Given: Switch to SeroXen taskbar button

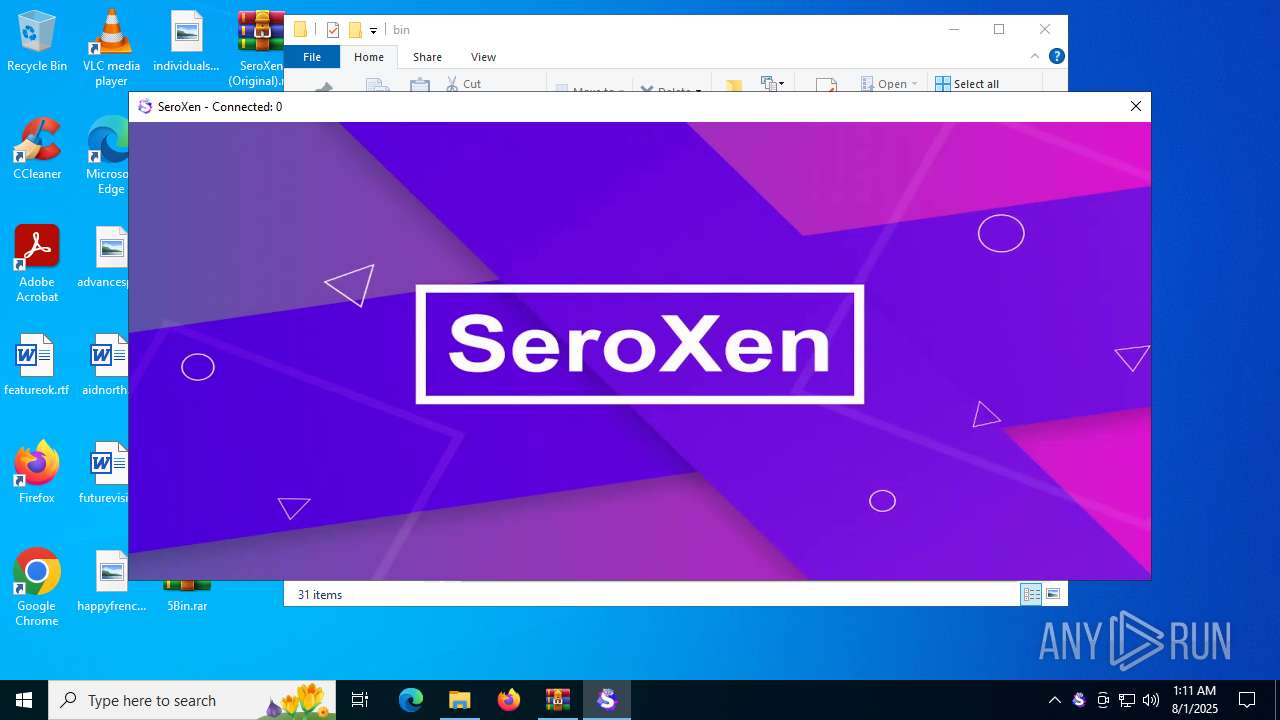Looking at the screenshot, I should (x=607, y=700).
